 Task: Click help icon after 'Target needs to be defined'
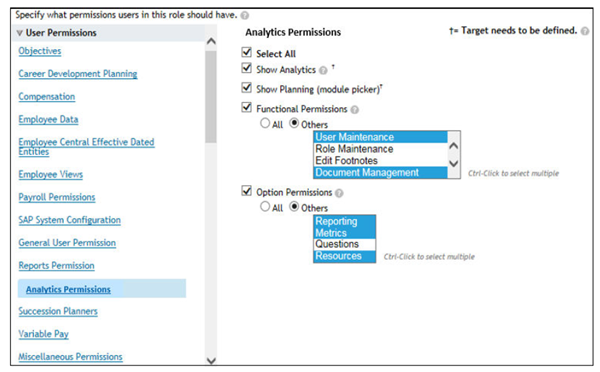click(x=585, y=31)
